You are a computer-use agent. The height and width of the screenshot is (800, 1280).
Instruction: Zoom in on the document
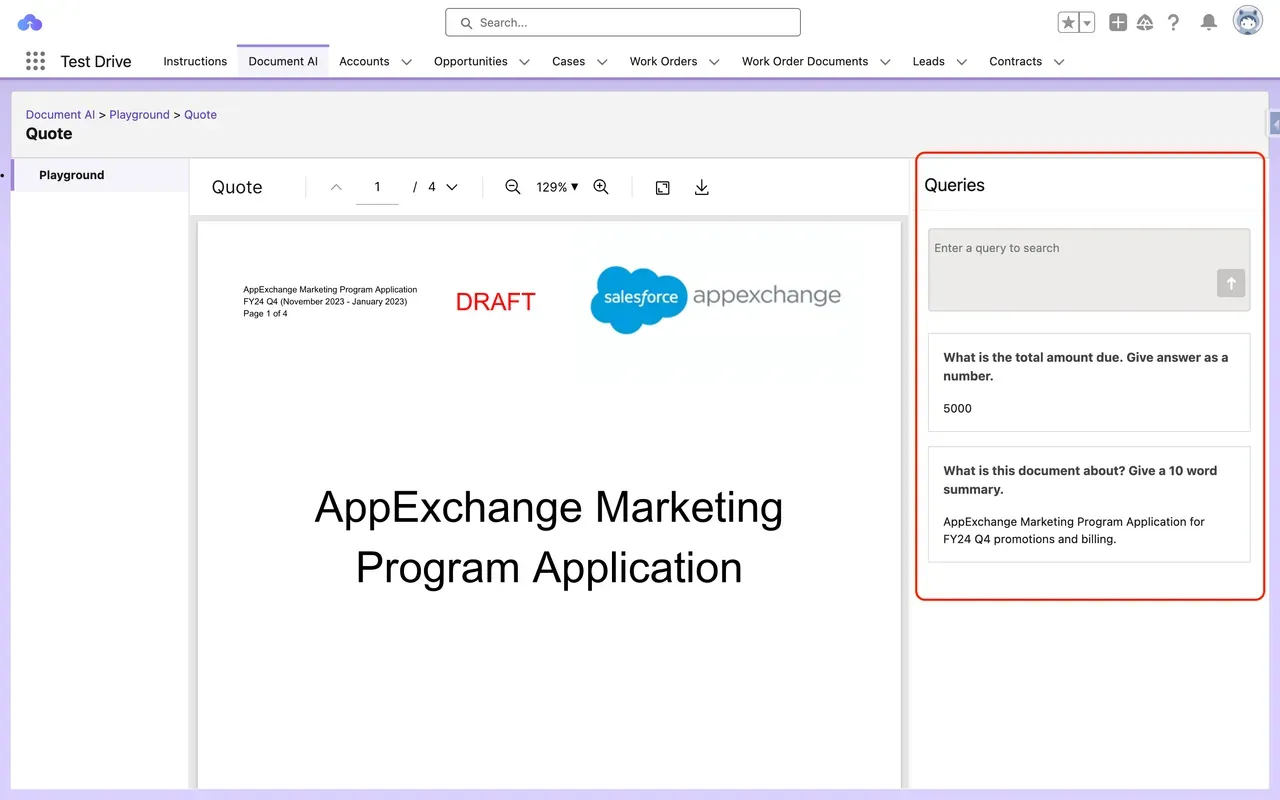click(x=601, y=187)
